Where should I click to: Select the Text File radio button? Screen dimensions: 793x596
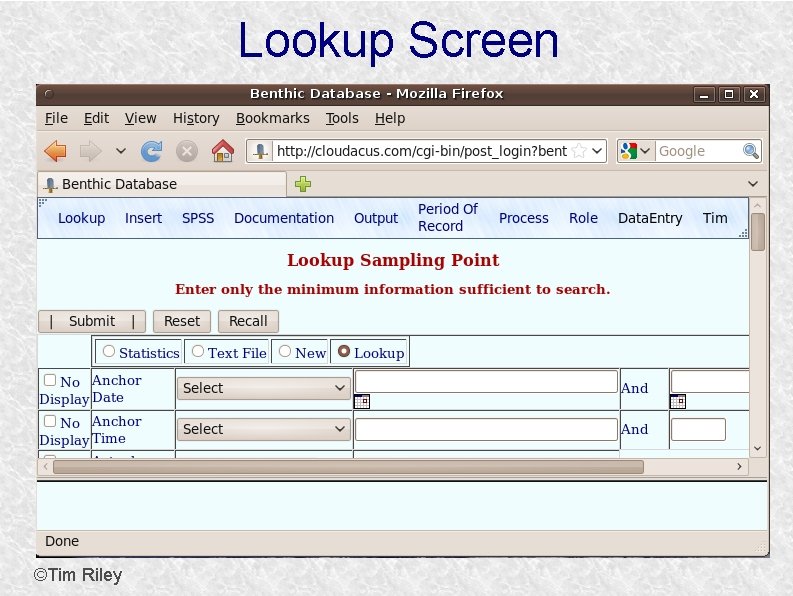pos(198,351)
